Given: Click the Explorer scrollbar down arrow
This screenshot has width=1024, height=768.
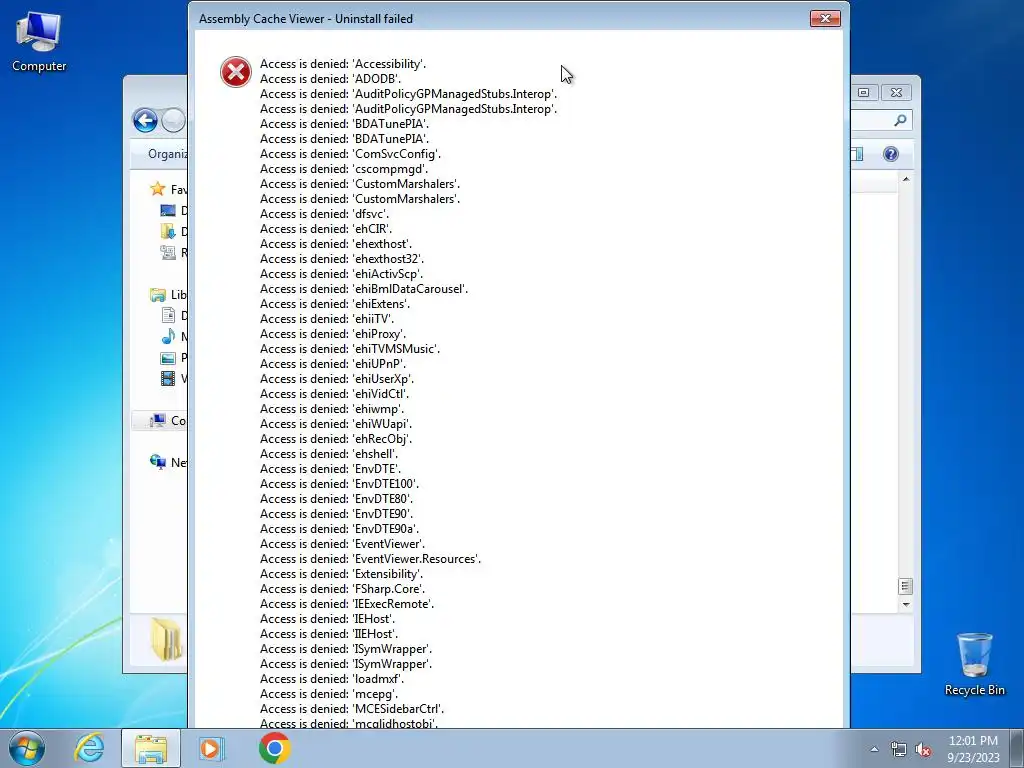Looking at the screenshot, I should [x=906, y=604].
